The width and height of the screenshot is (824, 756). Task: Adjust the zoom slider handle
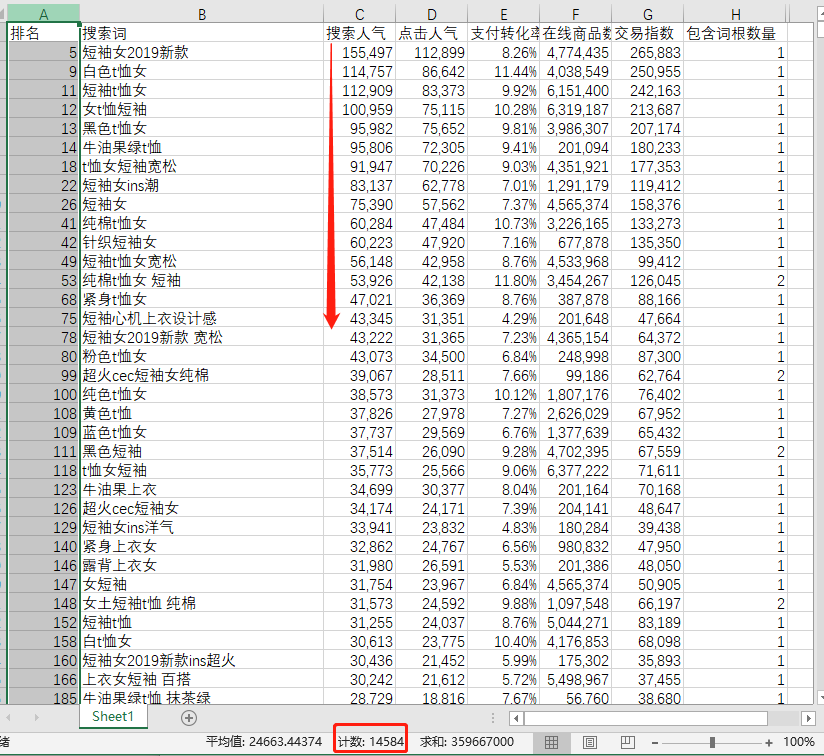point(712,742)
